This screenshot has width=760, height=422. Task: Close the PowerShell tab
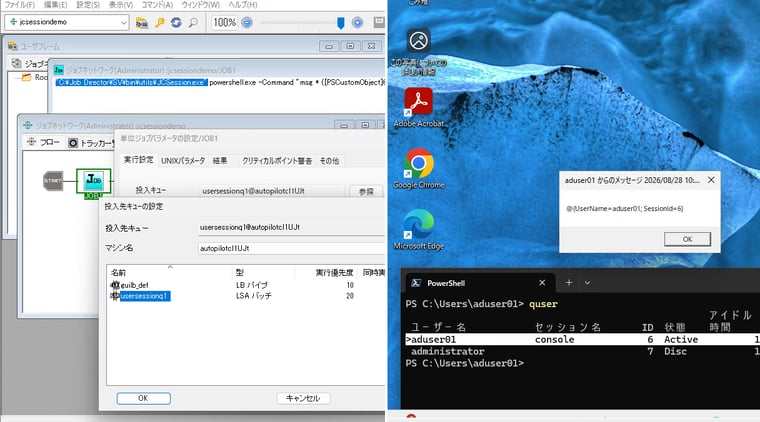pos(542,283)
